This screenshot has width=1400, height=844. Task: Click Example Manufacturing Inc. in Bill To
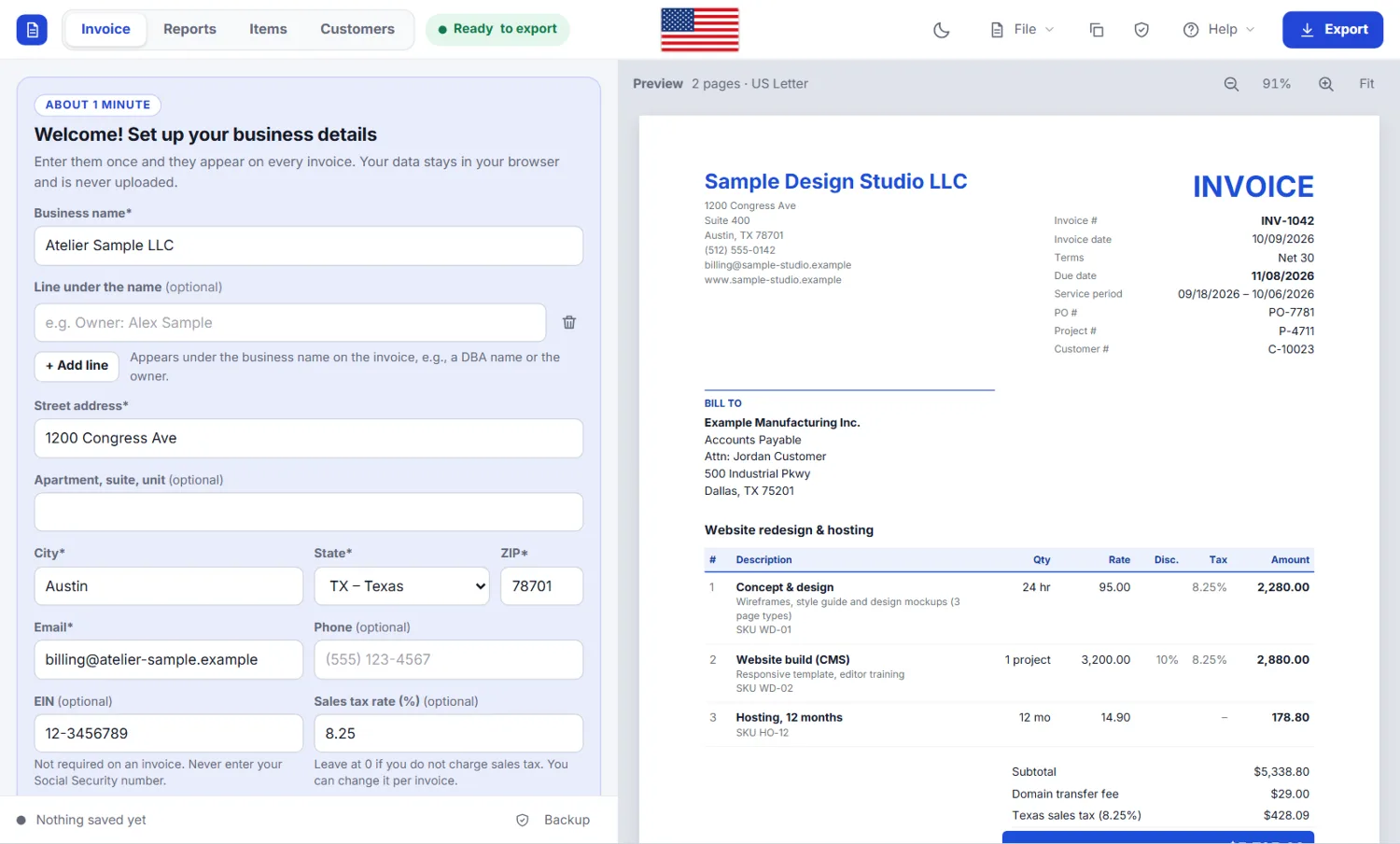tap(782, 423)
